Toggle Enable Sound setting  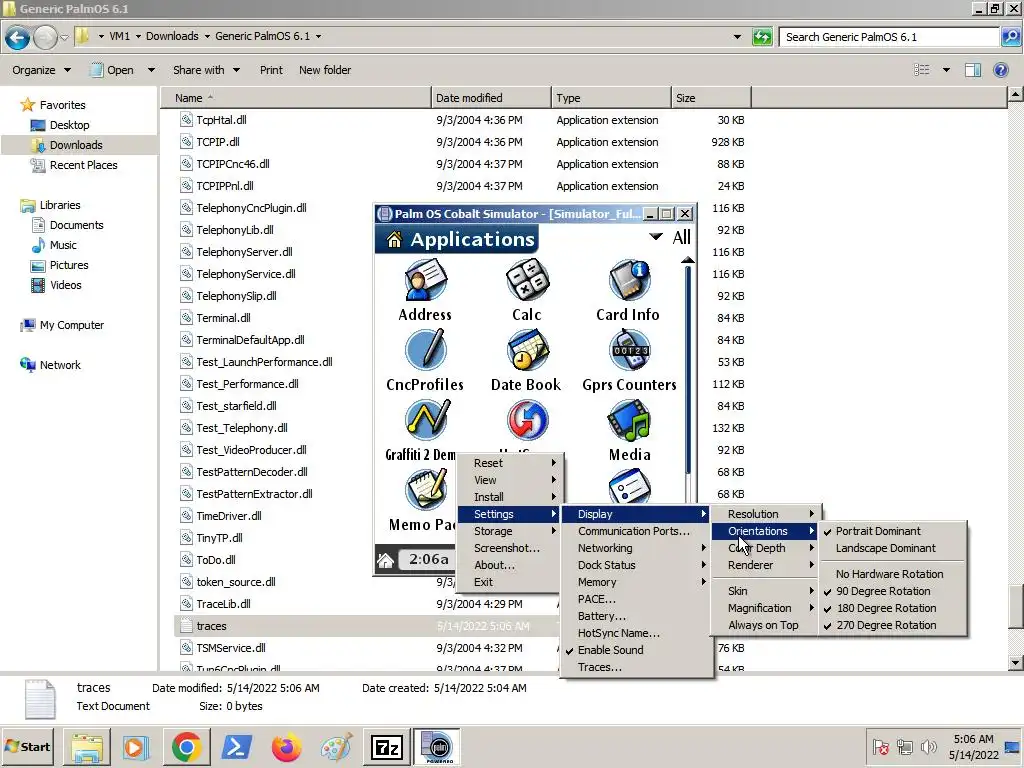[637, 650]
